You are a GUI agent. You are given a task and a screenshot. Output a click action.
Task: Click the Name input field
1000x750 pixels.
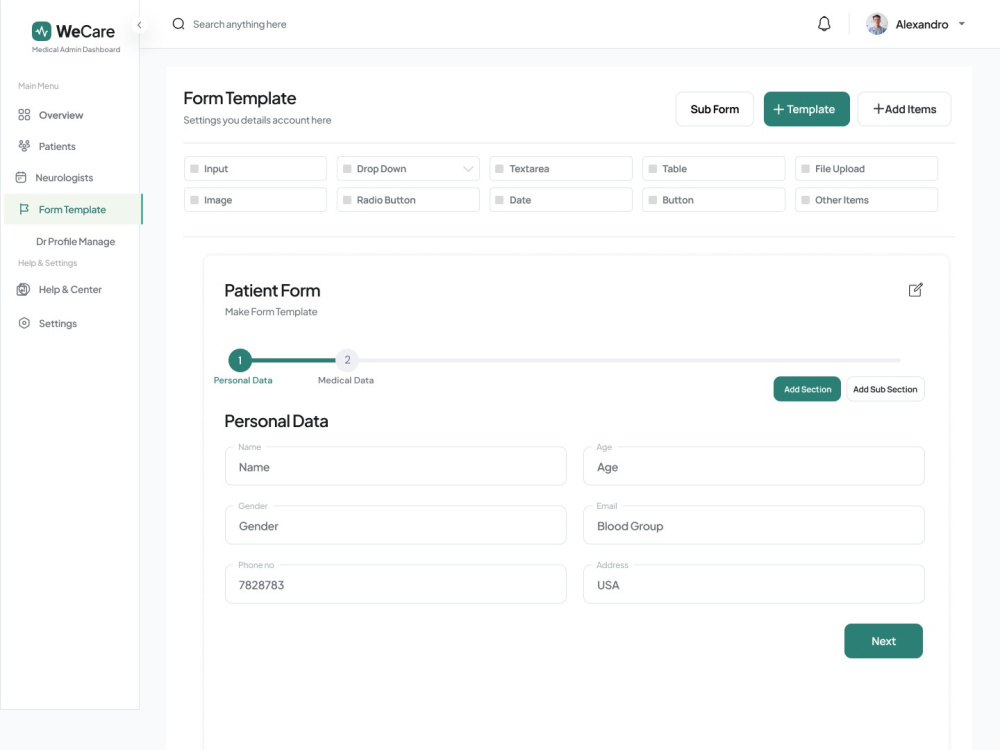tap(395, 466)
